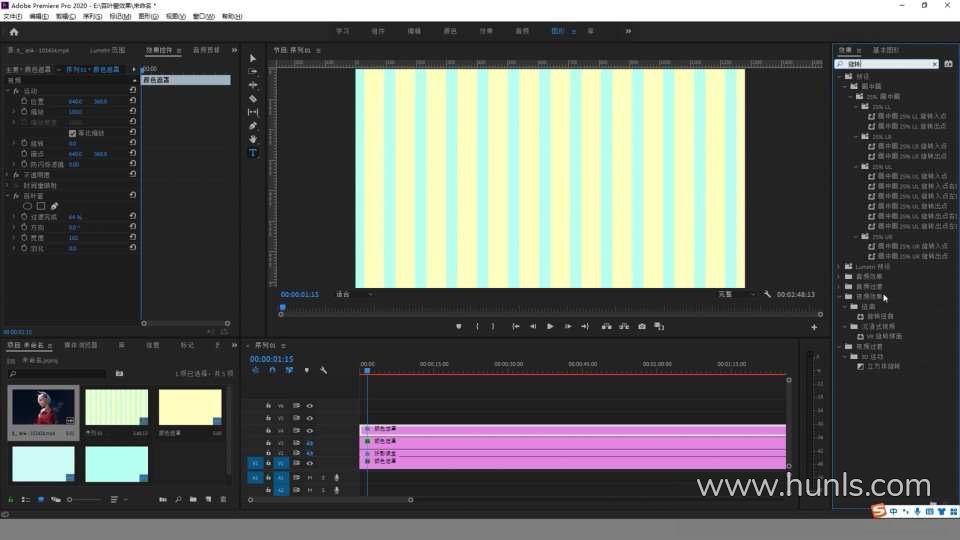The width and height of the screenshot is (960, 540).
Task: Toggle lock on top video track
Action: 268,406
